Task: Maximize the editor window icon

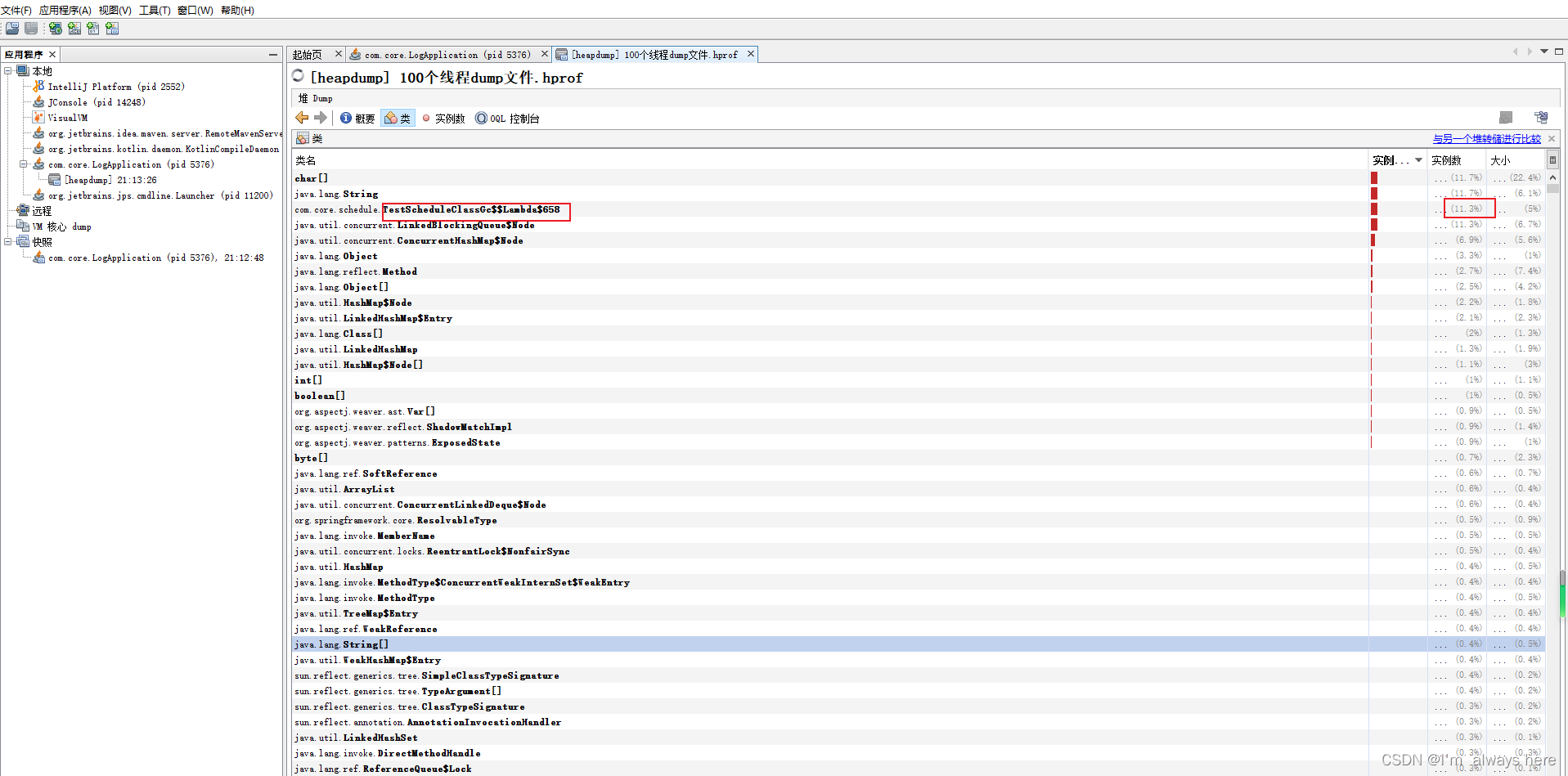Action: tap(1559, 52)
